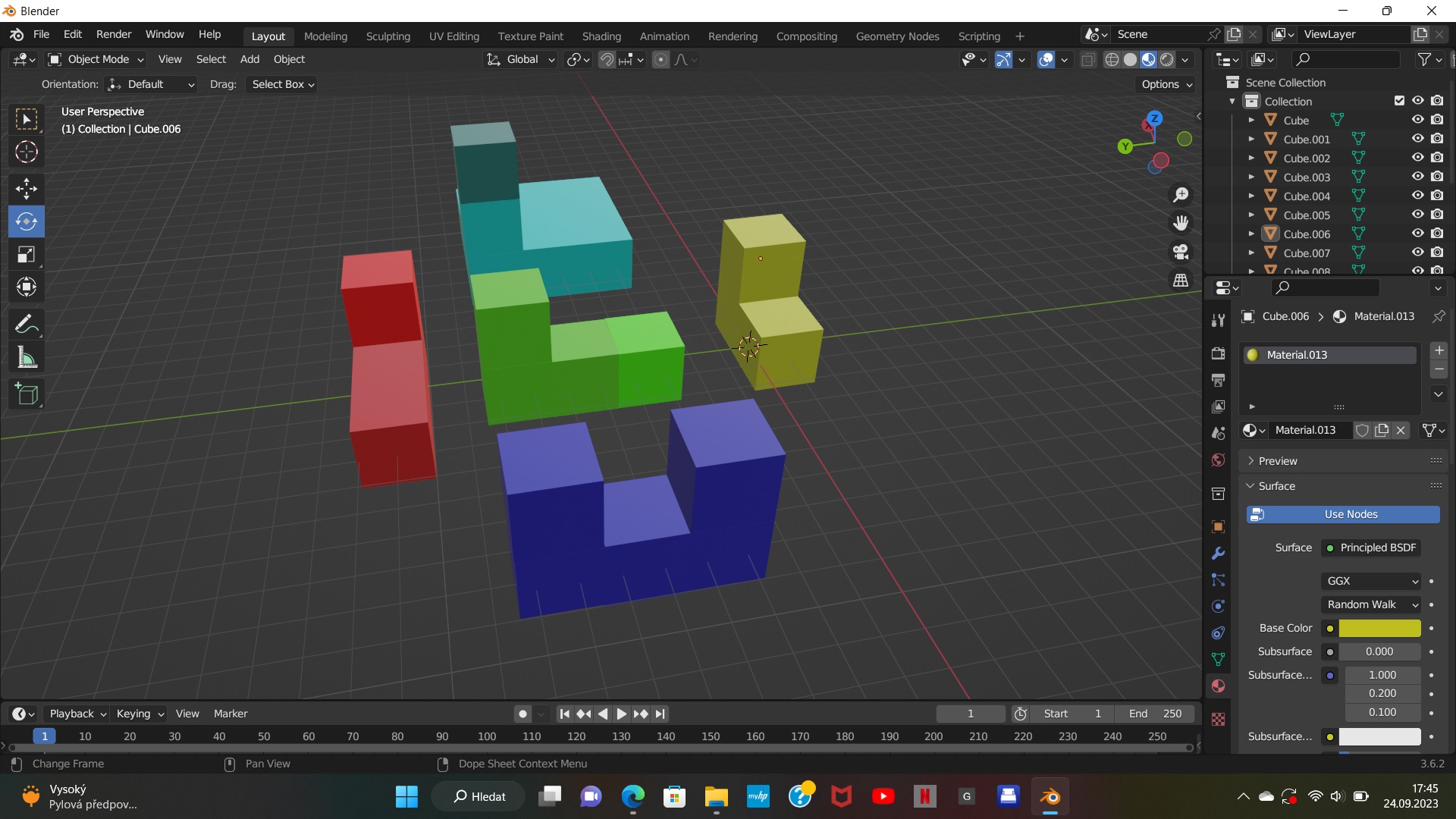1456x819 pixels.
Task: Hide Cube.003 in the outliner
Action: coord(1417,176)
